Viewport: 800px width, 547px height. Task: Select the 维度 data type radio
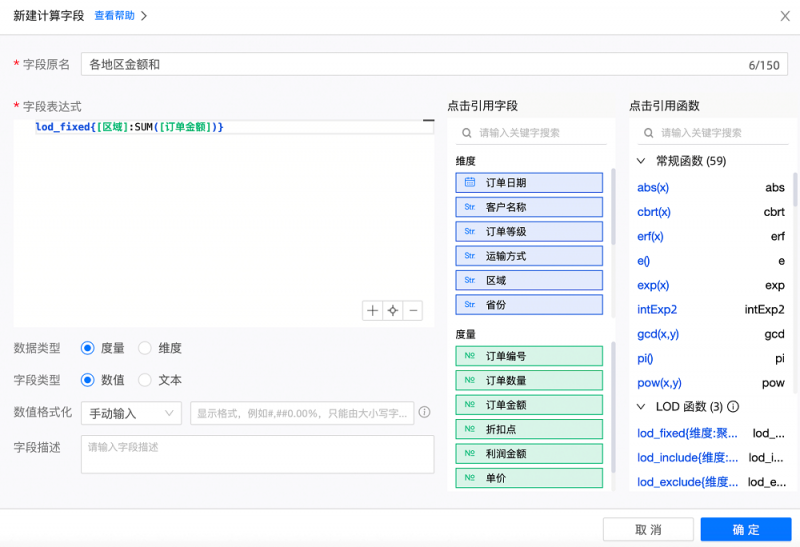(145, 348)
